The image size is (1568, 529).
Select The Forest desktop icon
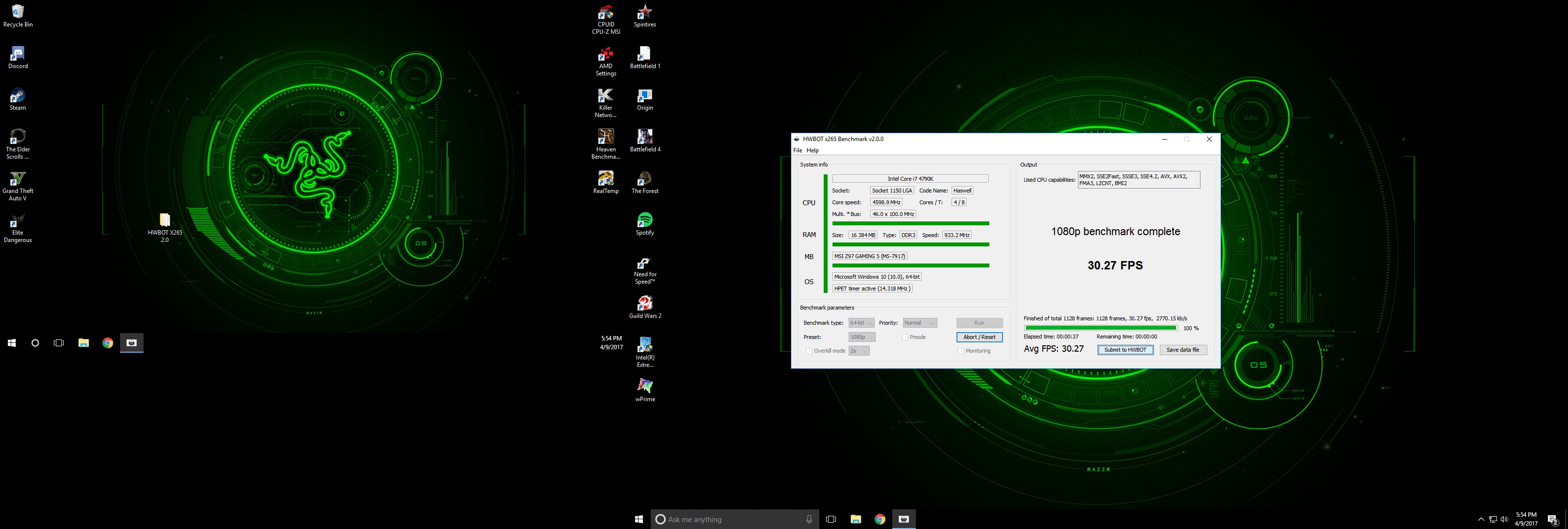coord(645,183)
